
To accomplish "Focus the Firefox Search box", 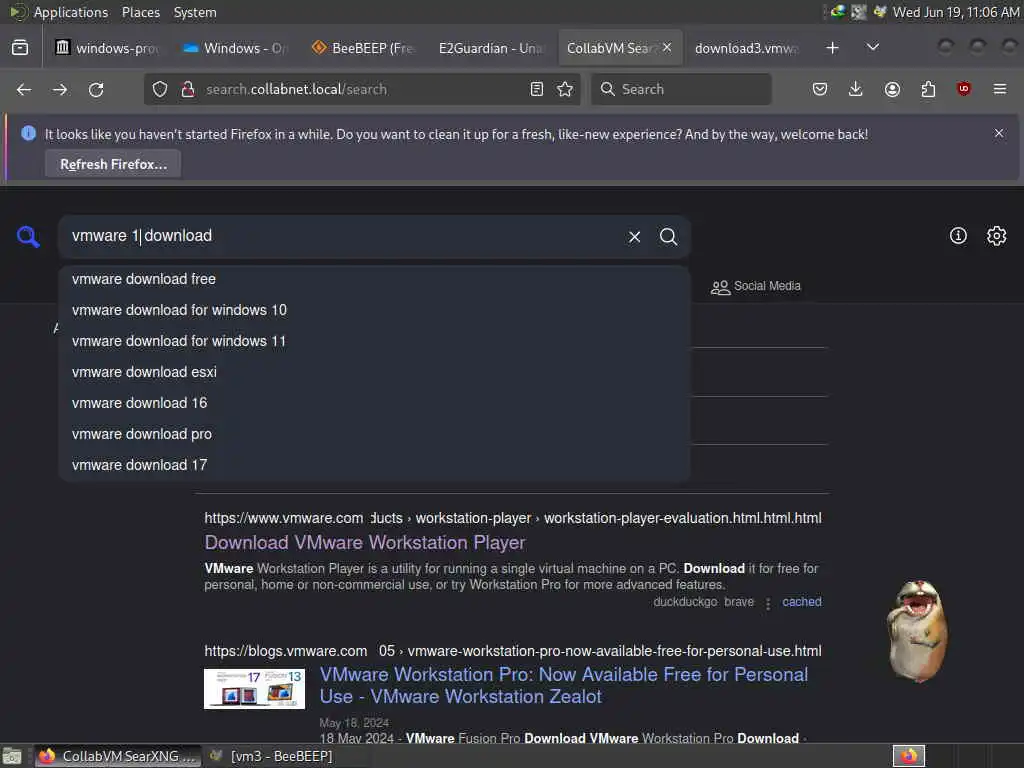I will pos(681,89).
